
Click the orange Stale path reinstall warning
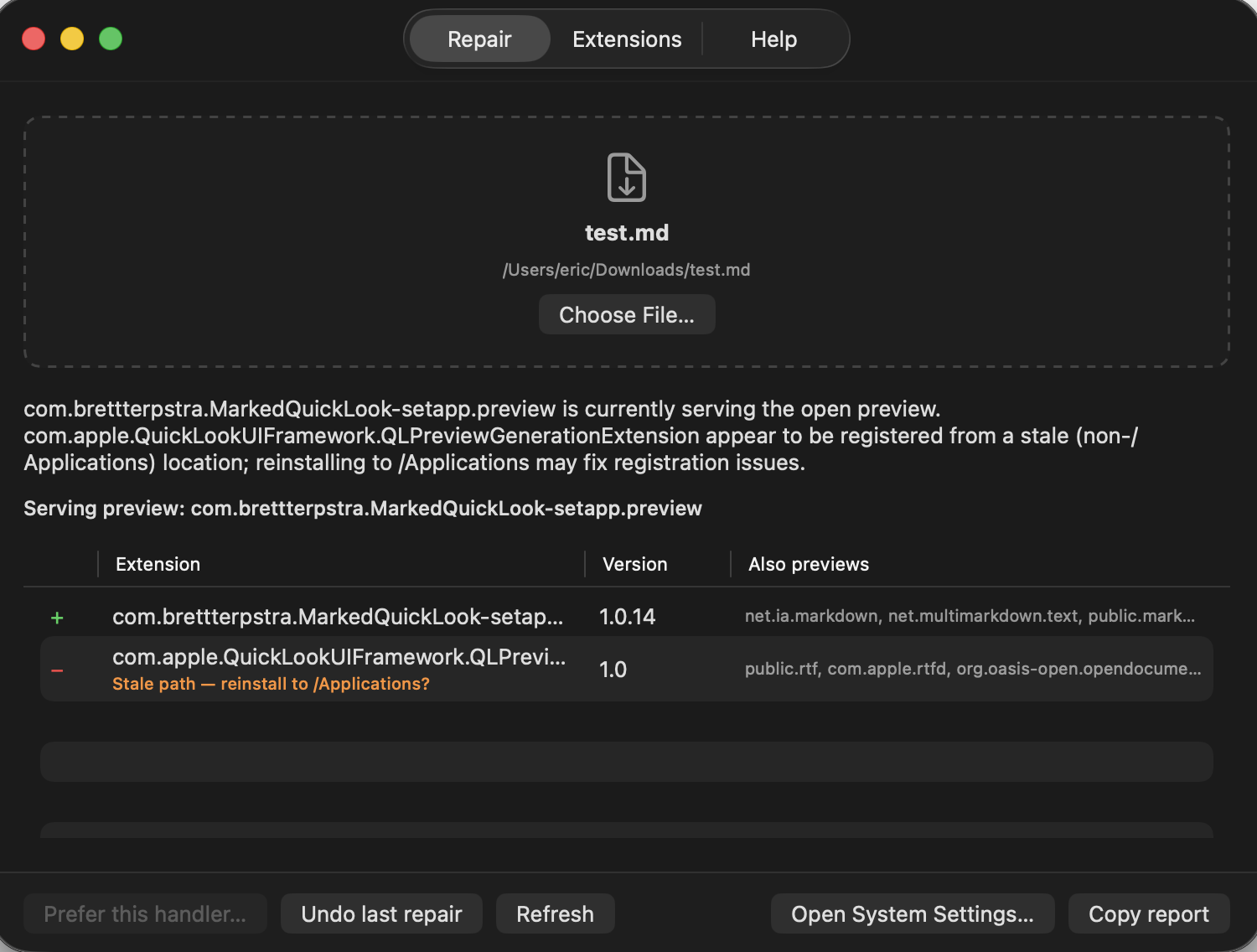271,684
